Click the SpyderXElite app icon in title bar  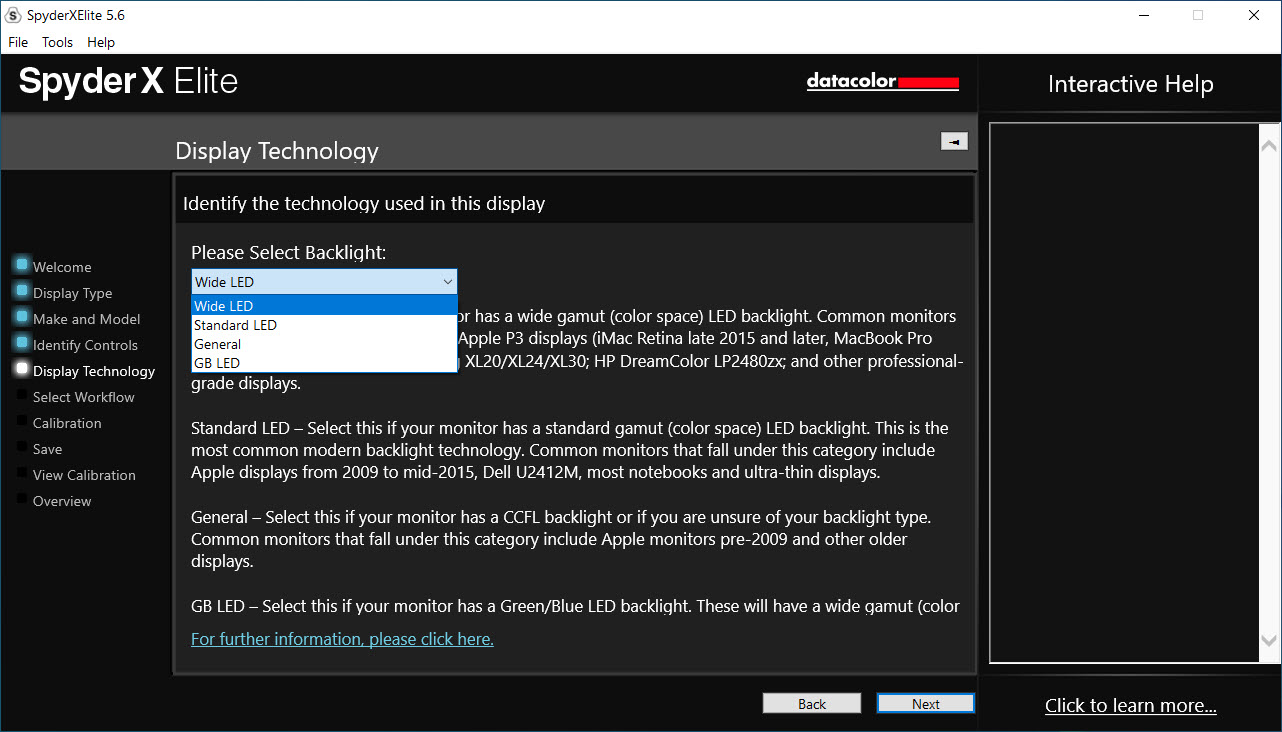pyautogui.click(x=14, y=15)
